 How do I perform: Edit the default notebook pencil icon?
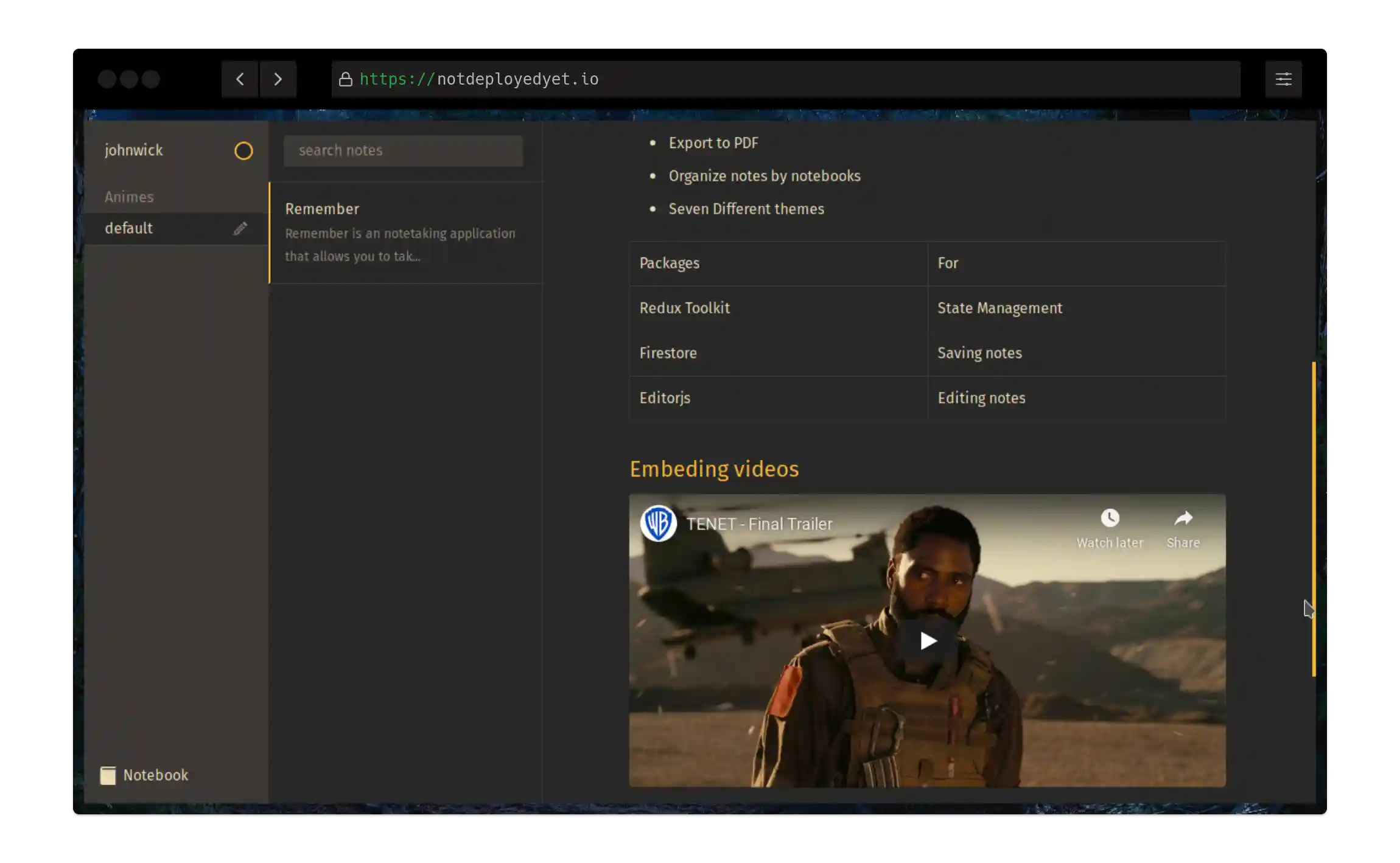240,228
